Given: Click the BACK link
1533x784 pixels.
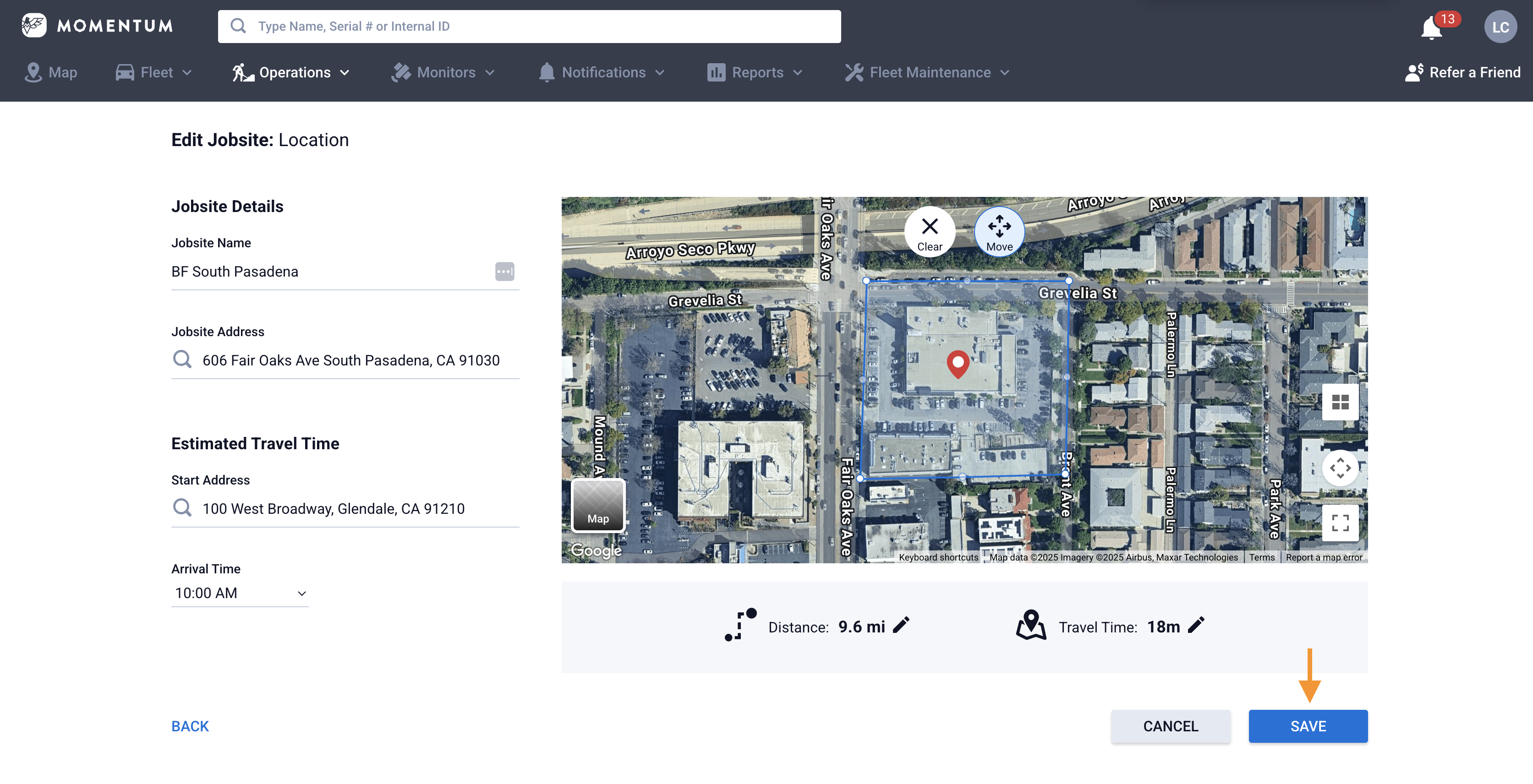Looking at the screenshot, I should point(190,726).
